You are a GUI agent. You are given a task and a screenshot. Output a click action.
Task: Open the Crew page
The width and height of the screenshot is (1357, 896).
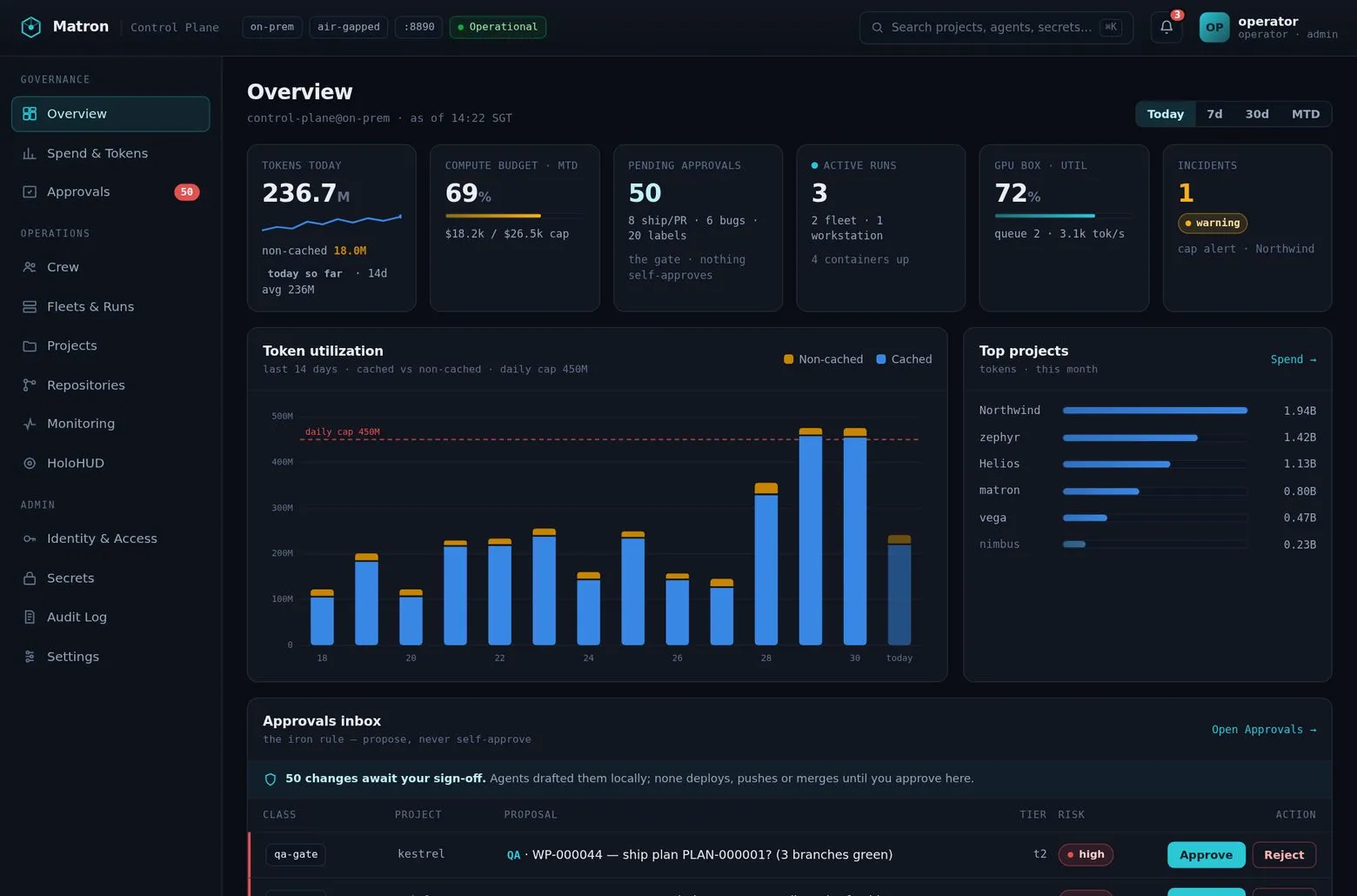coord(110,267)
